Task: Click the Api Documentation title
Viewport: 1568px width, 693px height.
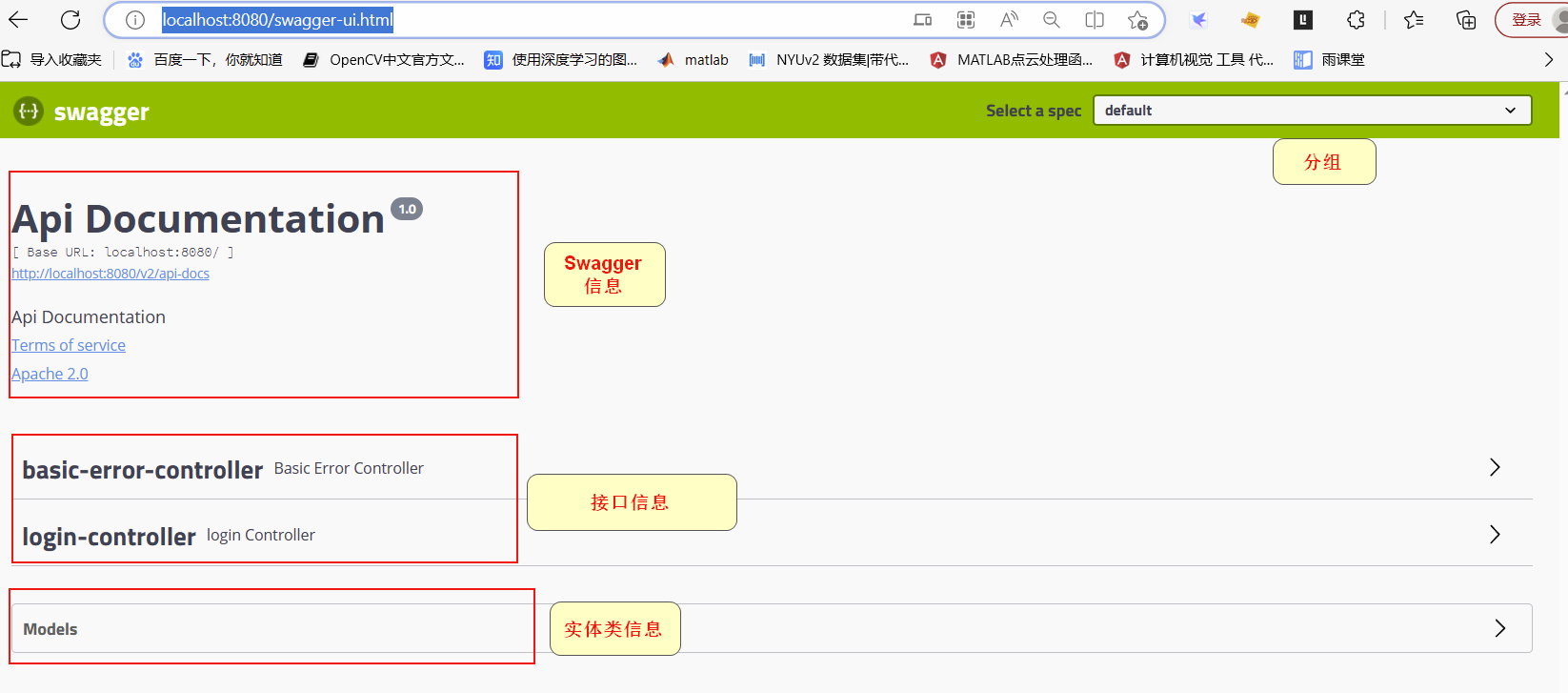Action: pyautogui.click(x=198, y=219)
